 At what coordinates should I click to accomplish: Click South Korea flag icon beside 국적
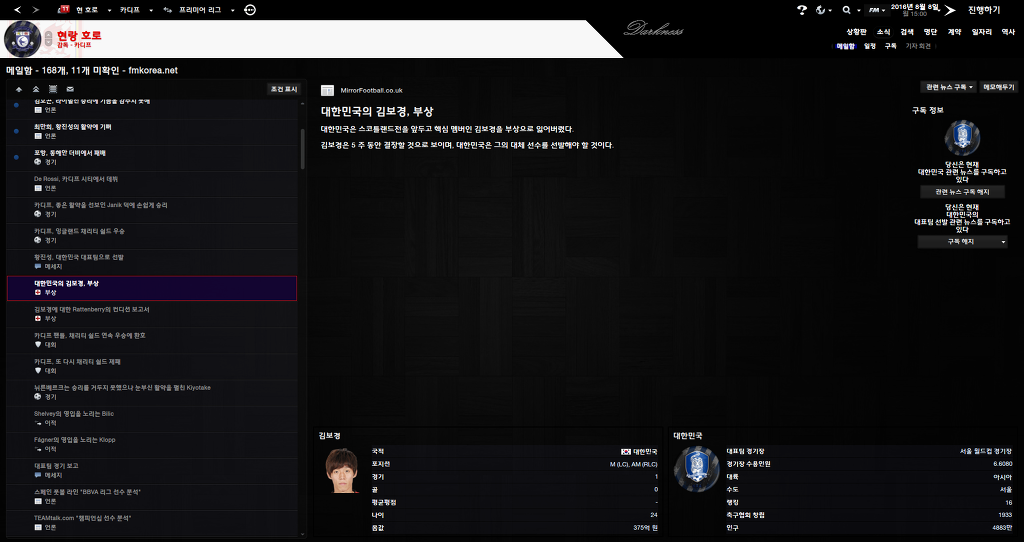(x=626, y=451)
